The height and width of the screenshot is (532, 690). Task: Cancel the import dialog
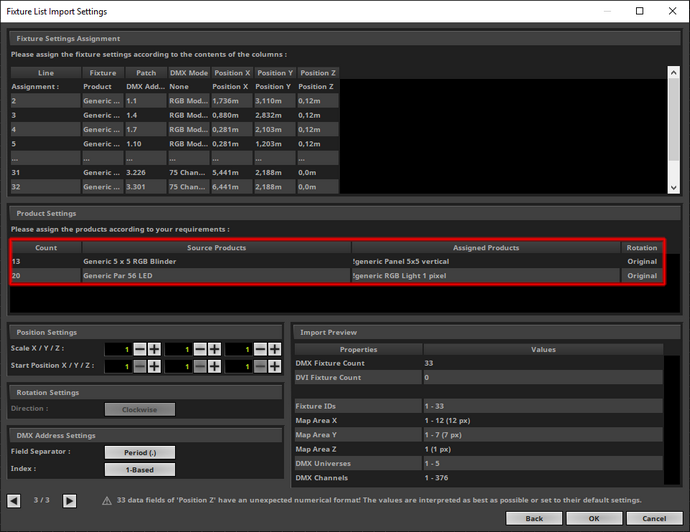point(654,518)
